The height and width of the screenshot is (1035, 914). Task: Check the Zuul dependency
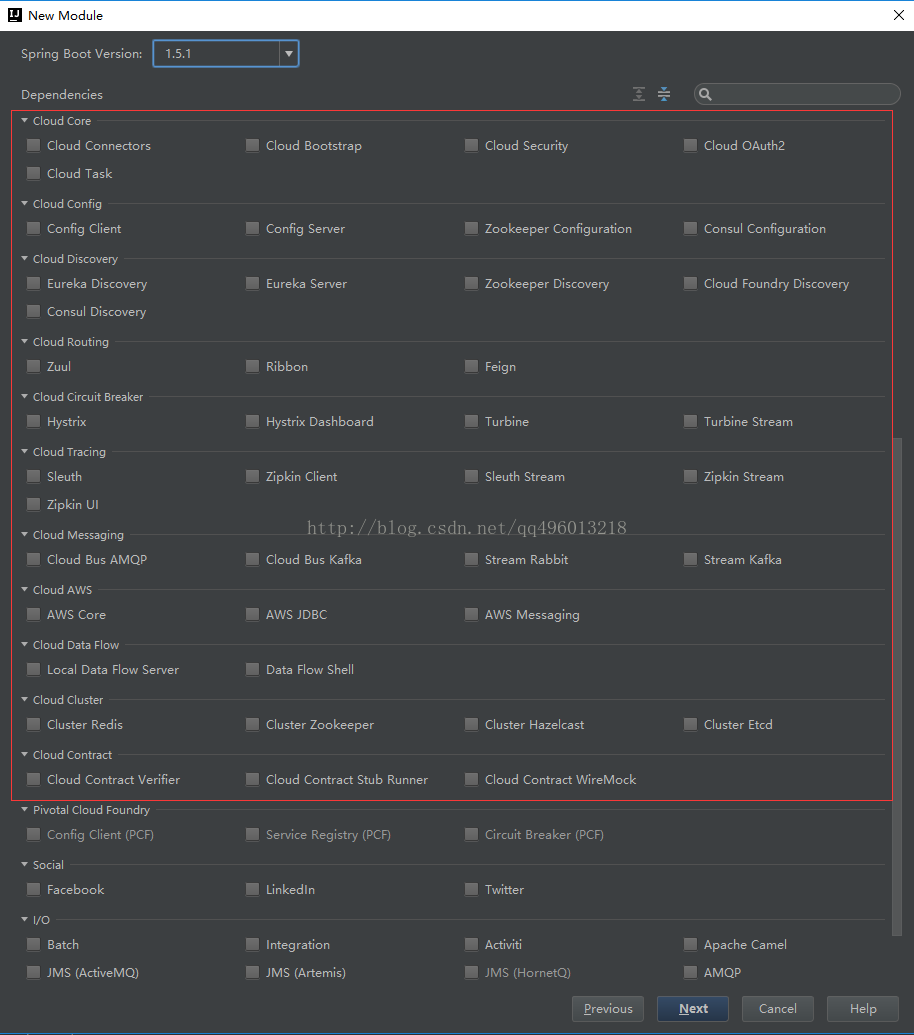[x=33, y=366]
